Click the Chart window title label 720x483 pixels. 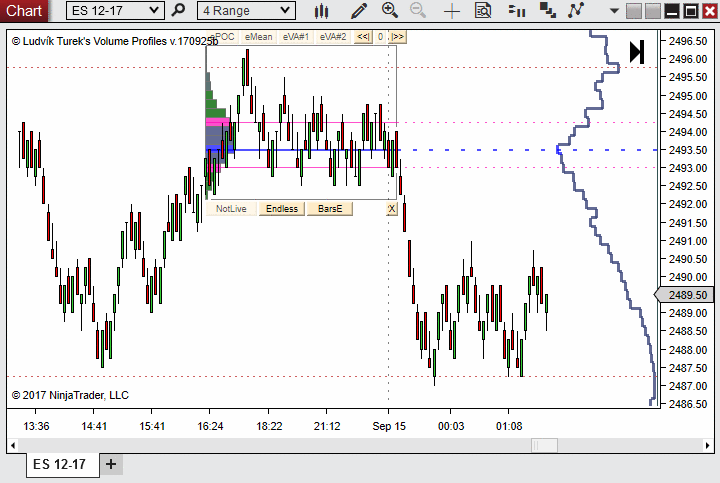tap(24, 10)
